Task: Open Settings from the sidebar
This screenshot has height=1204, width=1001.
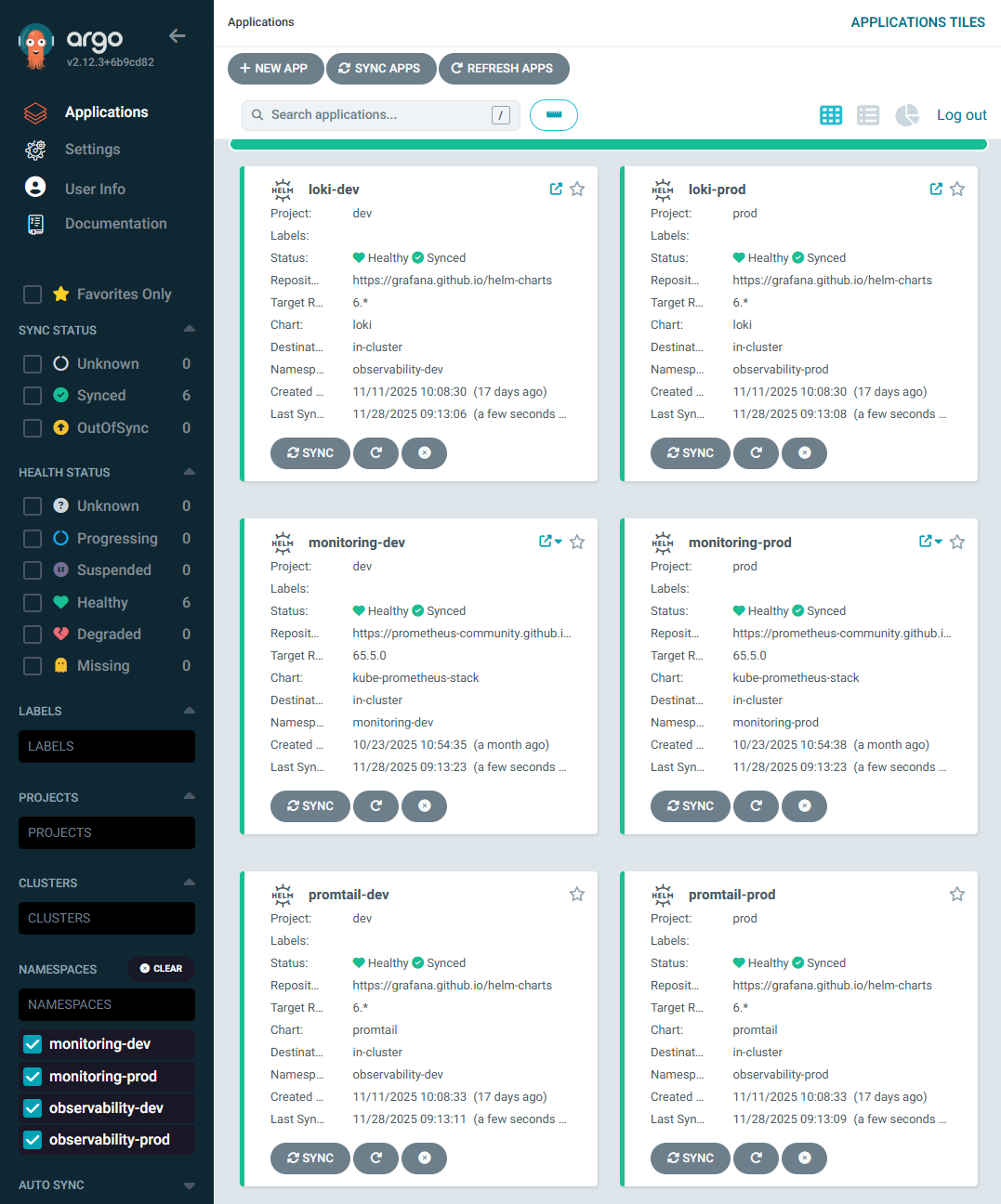Action: tap(92, 149)
